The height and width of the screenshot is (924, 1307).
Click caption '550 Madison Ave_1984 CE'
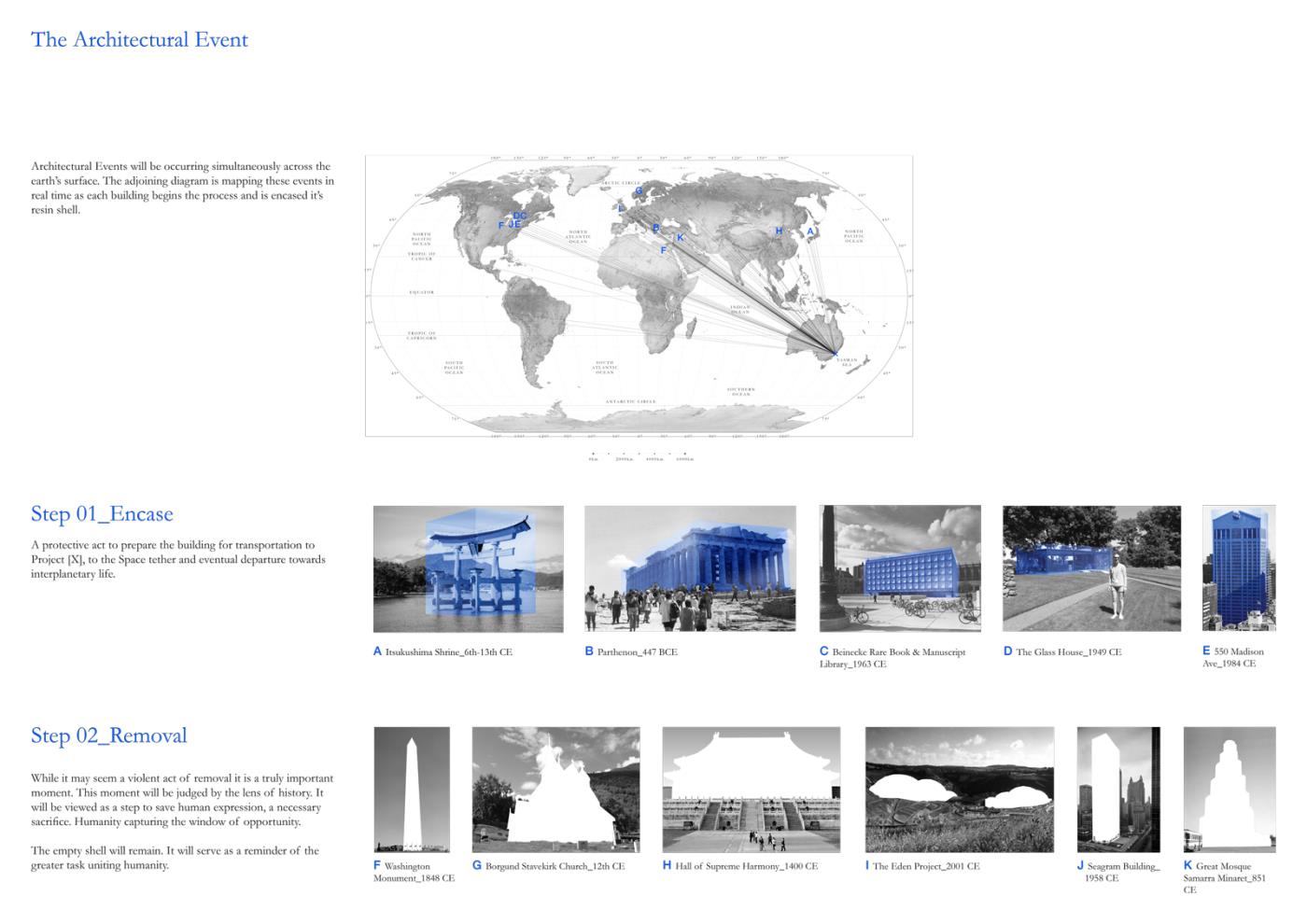[x=1233, y=657]
